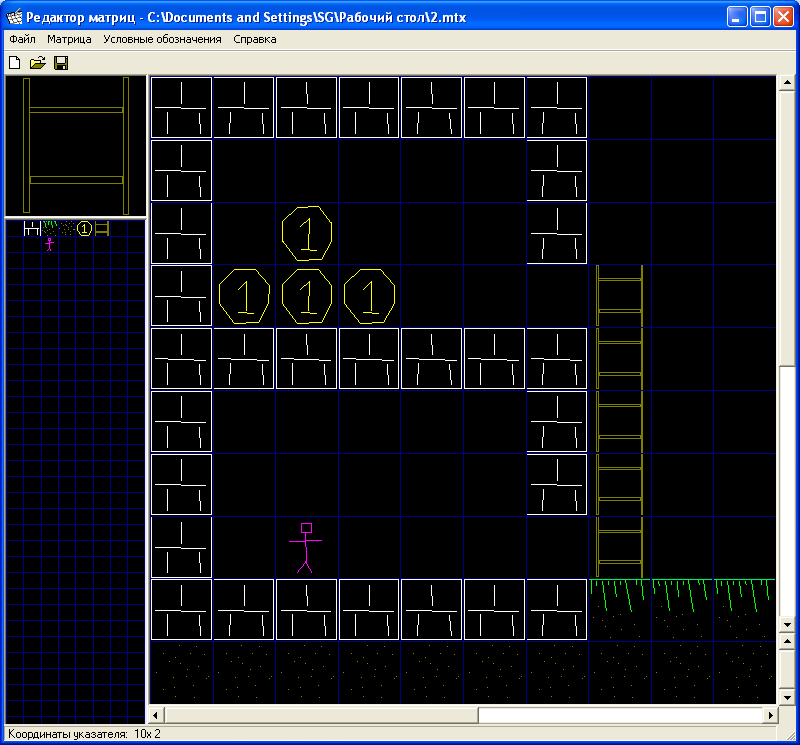Maximize the Редактор матриц window
This screenshot has height=745, width=800.
pos(760,17)
